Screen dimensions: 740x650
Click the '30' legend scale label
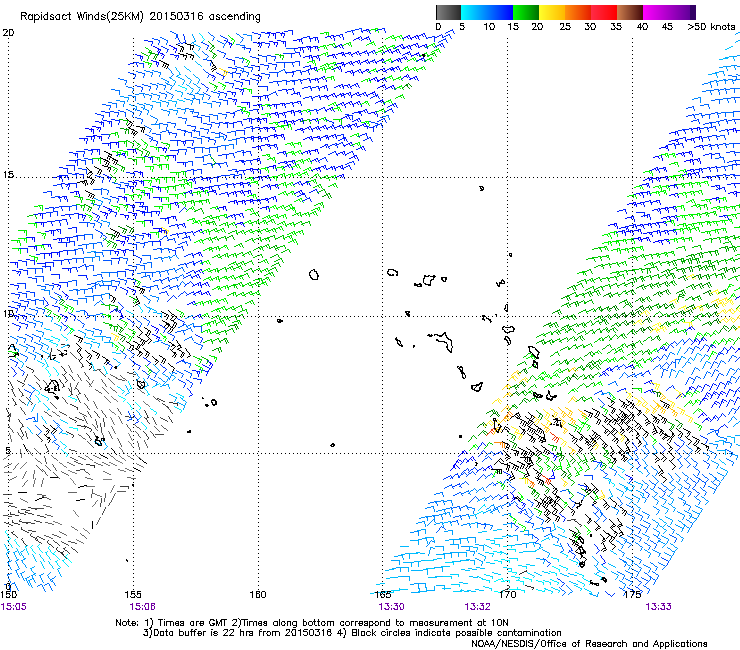[590, 27]
